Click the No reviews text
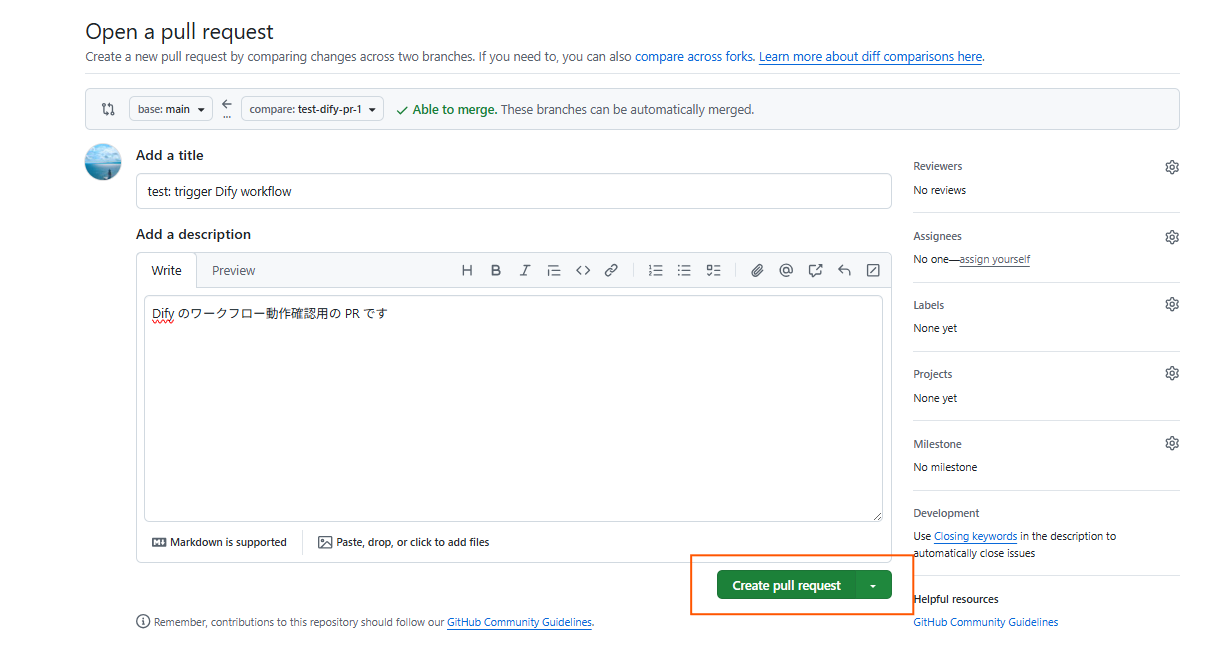Viewport: 1232px width, 662px height. pos(940,190)
